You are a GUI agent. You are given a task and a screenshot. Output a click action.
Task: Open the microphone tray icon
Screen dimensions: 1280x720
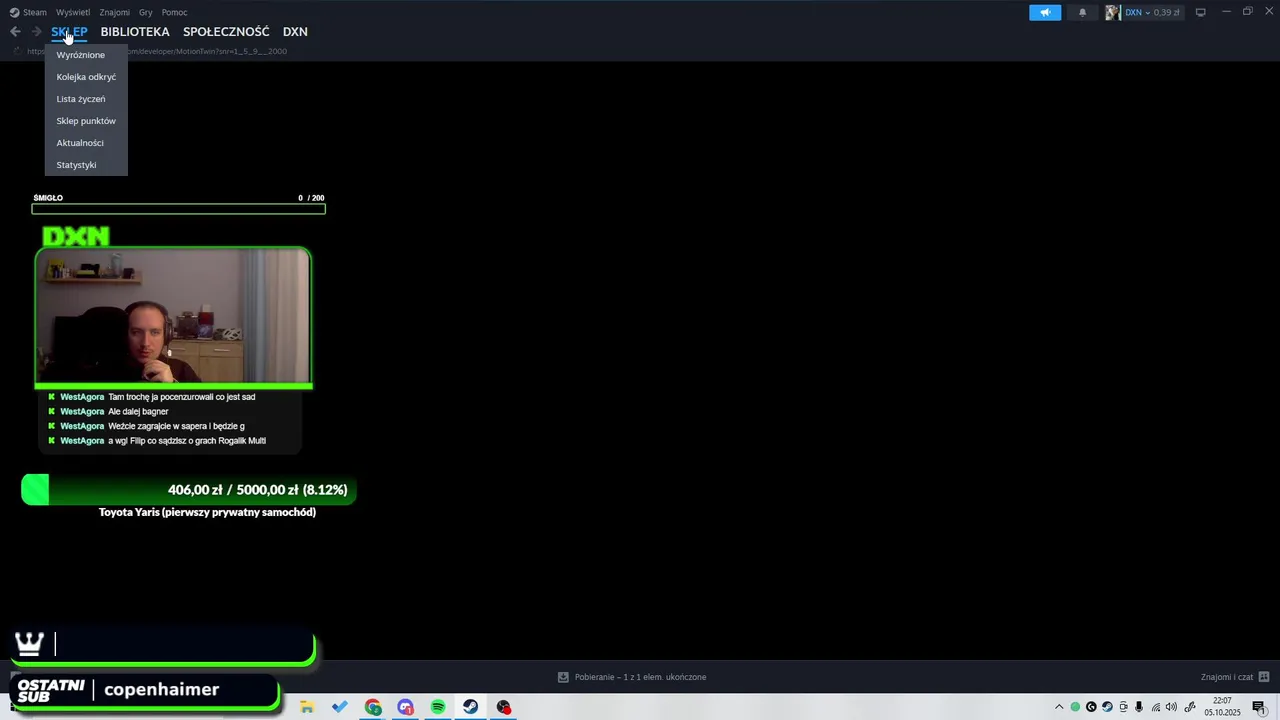[1139, 707]
